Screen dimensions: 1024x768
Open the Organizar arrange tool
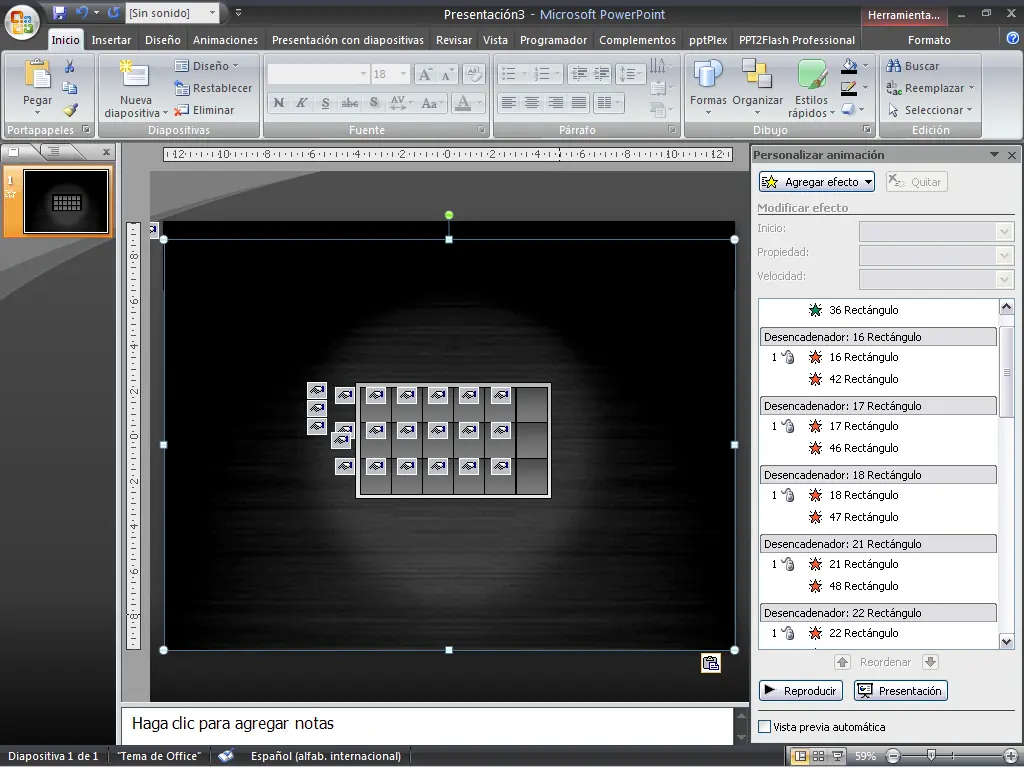tap(757, 73)
